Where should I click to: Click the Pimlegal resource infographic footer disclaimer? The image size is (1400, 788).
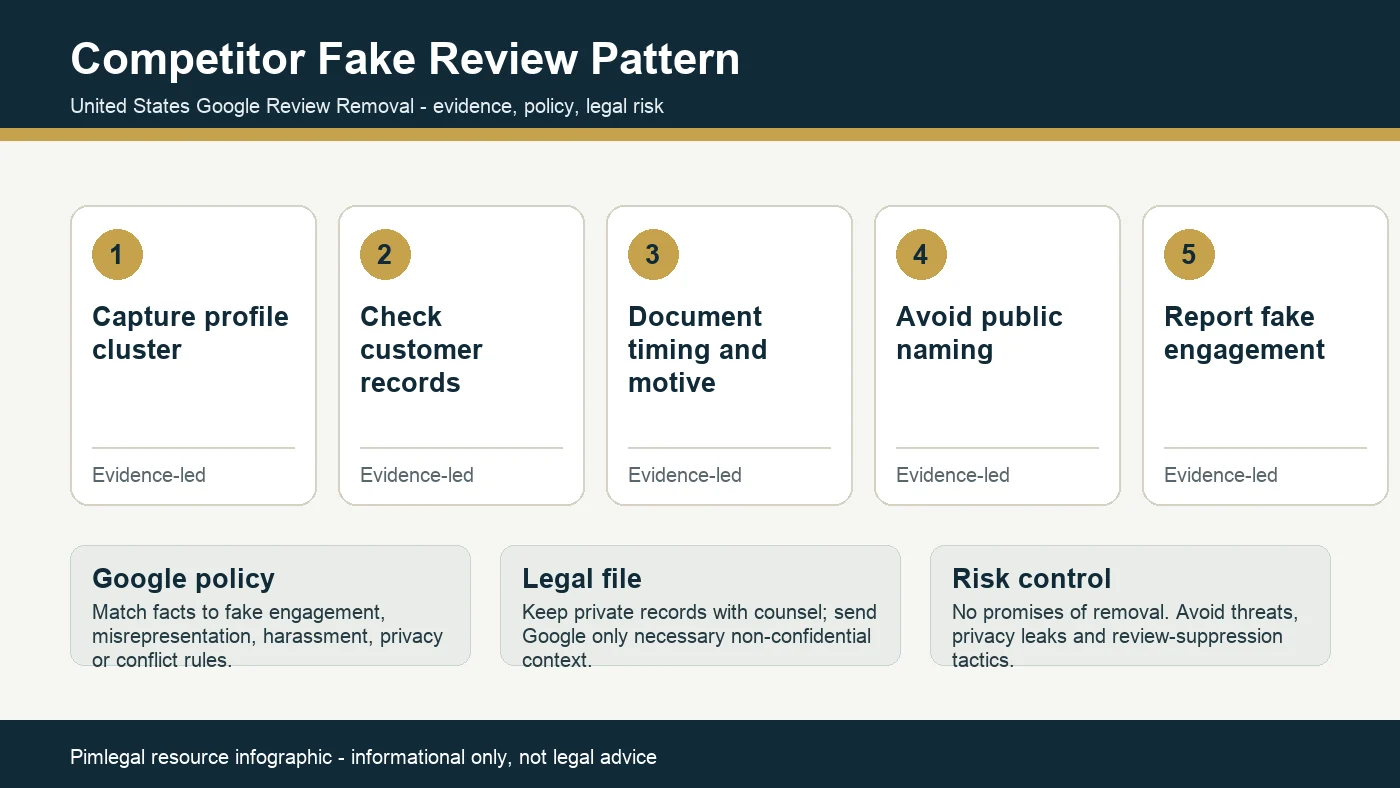point(363,757)
